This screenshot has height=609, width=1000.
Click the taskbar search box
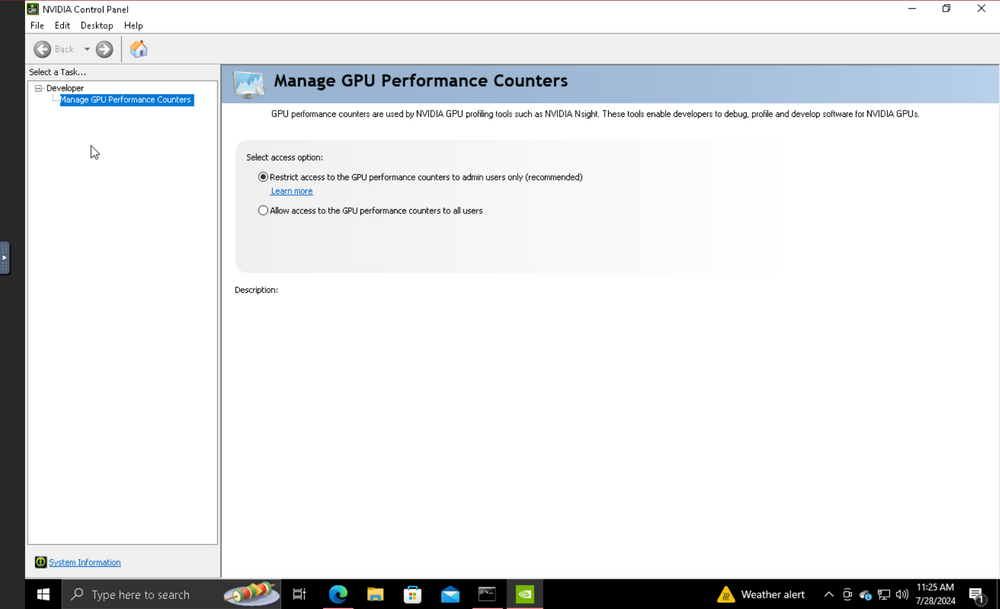pos(172,594)
